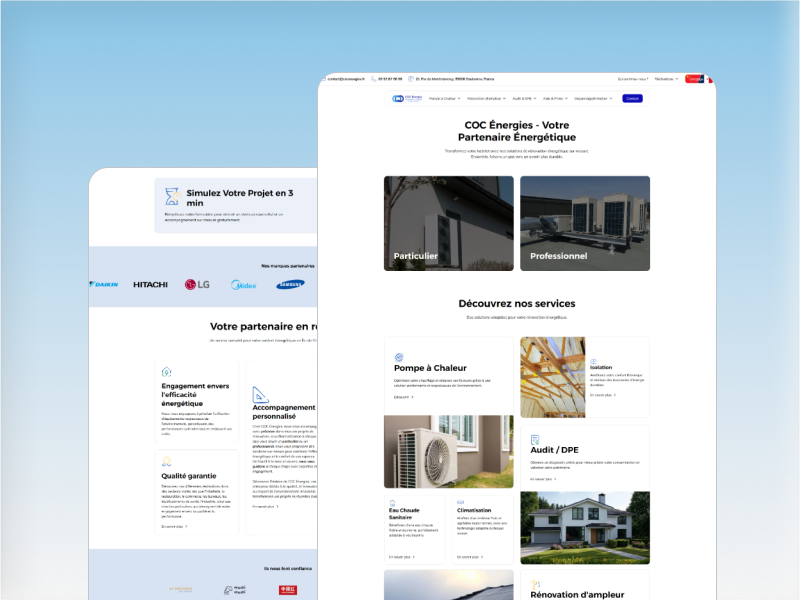This screenshot has width=800, height=600.
Task: Click the Rénovation d'ampleur card title
Action: coord(577,595)
